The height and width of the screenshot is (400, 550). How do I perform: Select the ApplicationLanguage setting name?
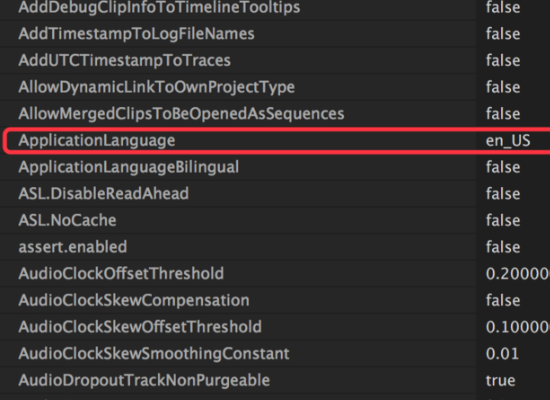coord(97,141)
